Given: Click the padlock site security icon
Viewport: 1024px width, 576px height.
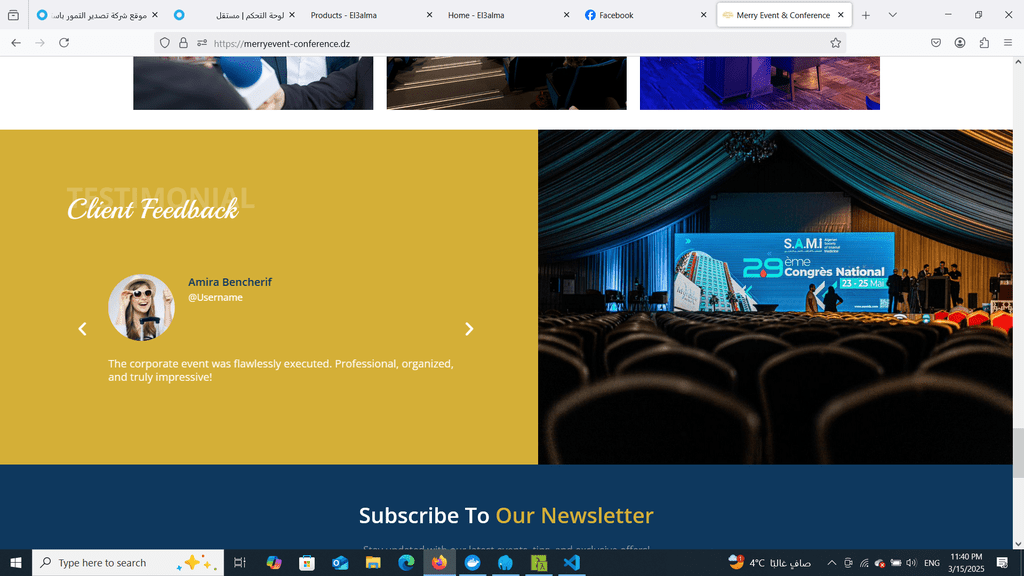Looking at the screenshot, I should pos(184,43).
